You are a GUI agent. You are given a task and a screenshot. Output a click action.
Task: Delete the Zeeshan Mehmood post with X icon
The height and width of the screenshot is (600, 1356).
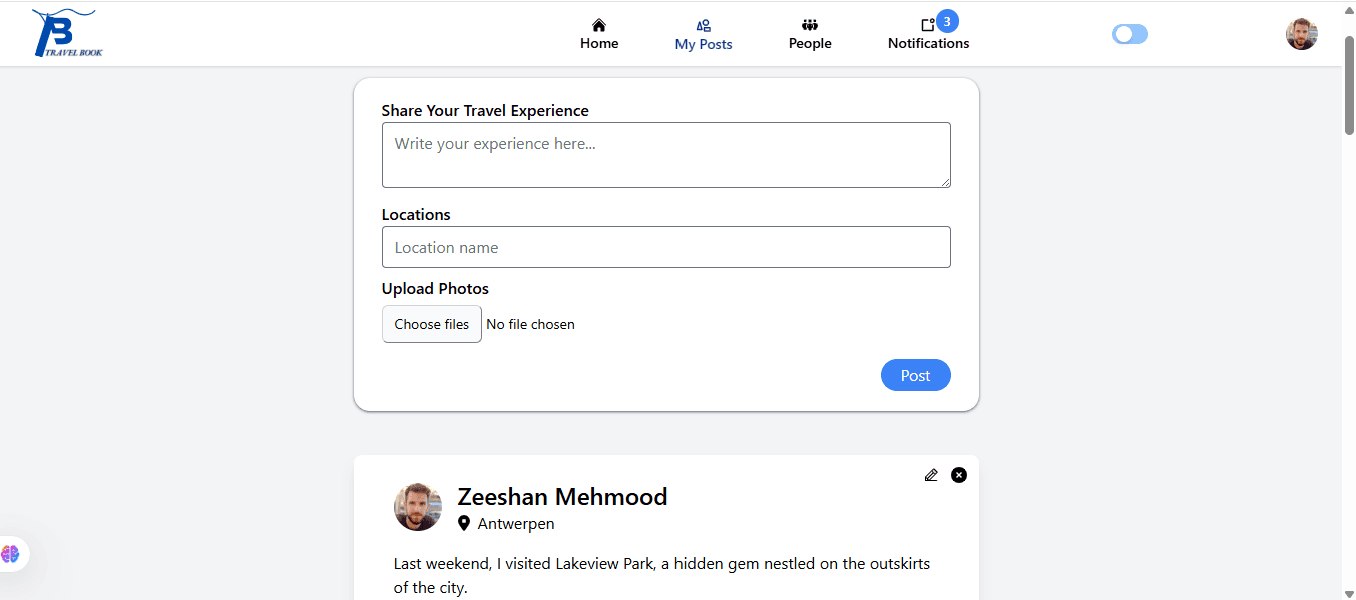tap(959, 475)
